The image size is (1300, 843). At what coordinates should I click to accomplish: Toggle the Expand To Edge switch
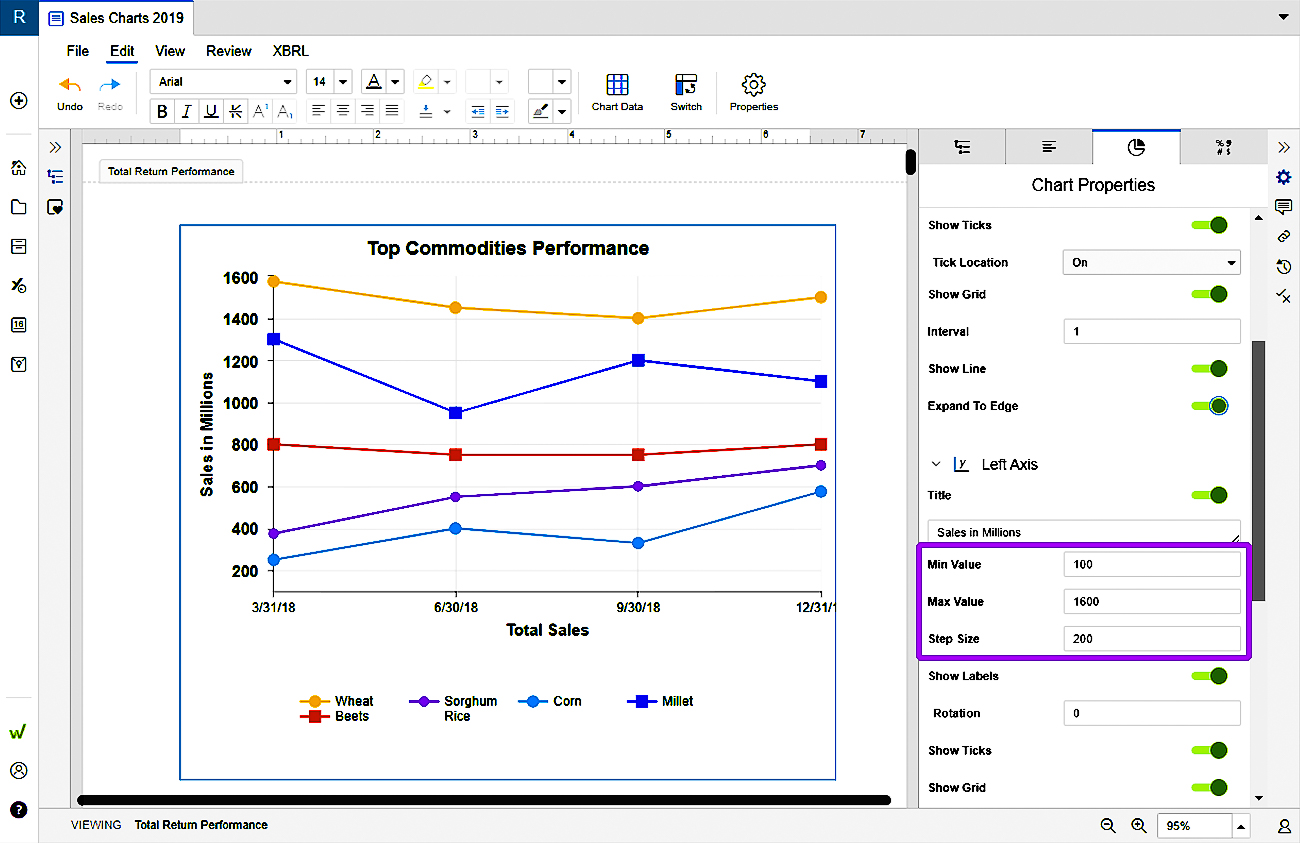1209,406
